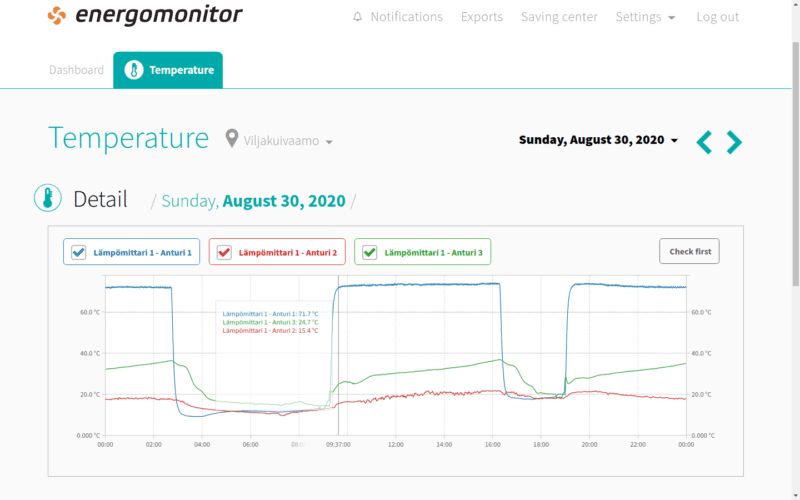This screenshot has width=800, height=500.
Task: Click the location pin icon beside Viljakuivaamo
Action: click(232, 139)
